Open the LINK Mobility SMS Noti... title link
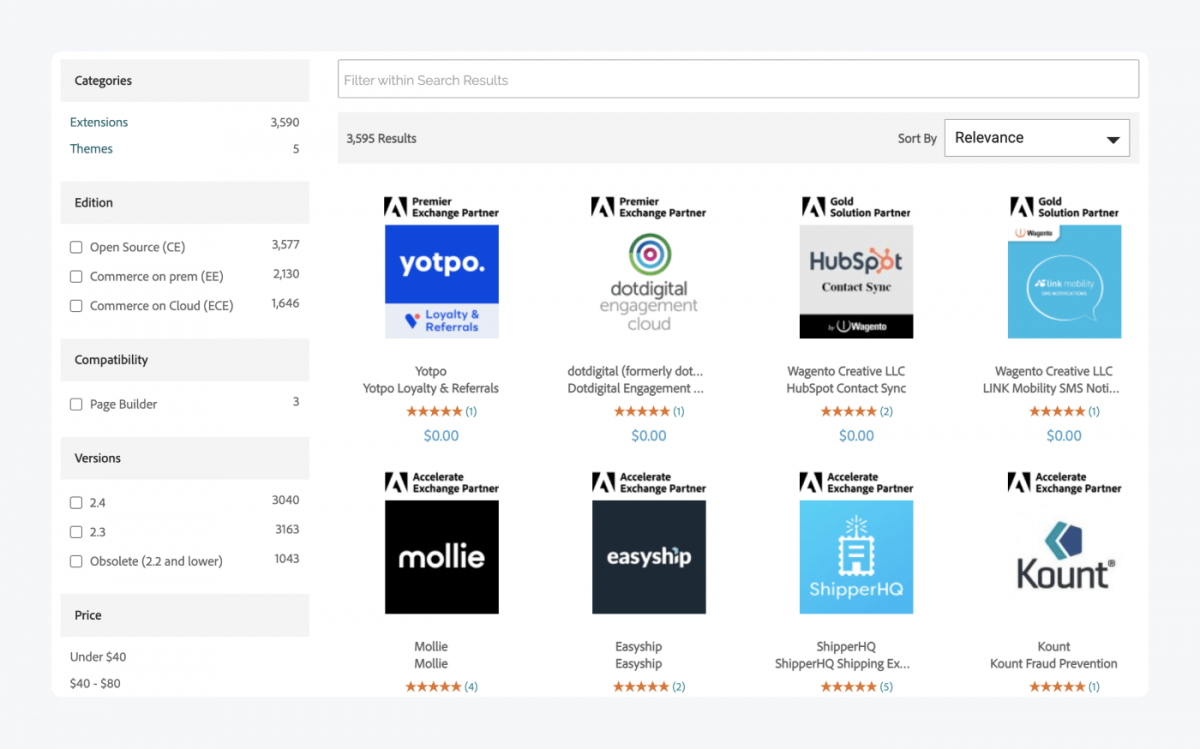Viewport: 1200px width, 749px height. point(1051,388)
